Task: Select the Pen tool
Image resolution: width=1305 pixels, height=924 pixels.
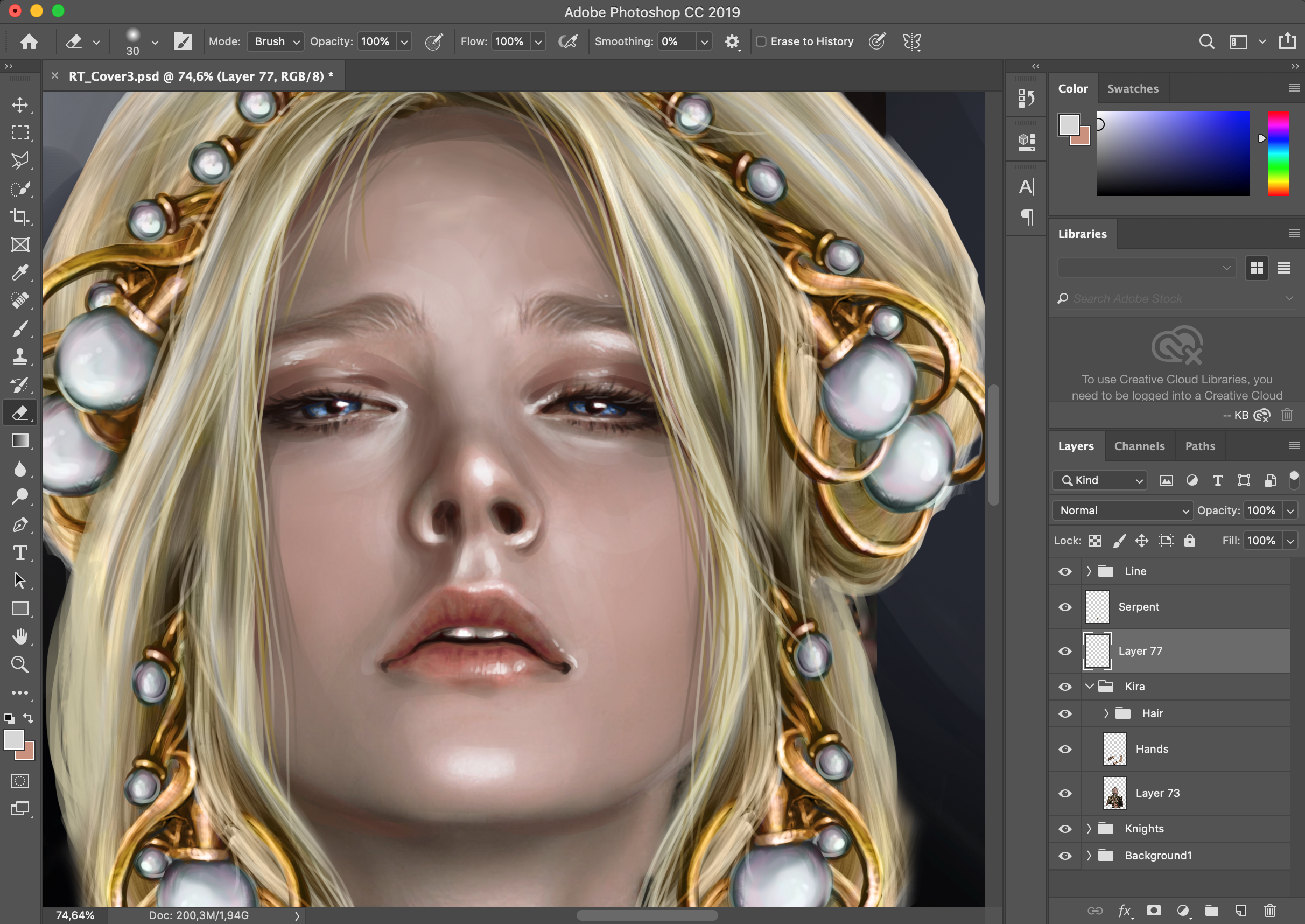Action: pos(20,524)
